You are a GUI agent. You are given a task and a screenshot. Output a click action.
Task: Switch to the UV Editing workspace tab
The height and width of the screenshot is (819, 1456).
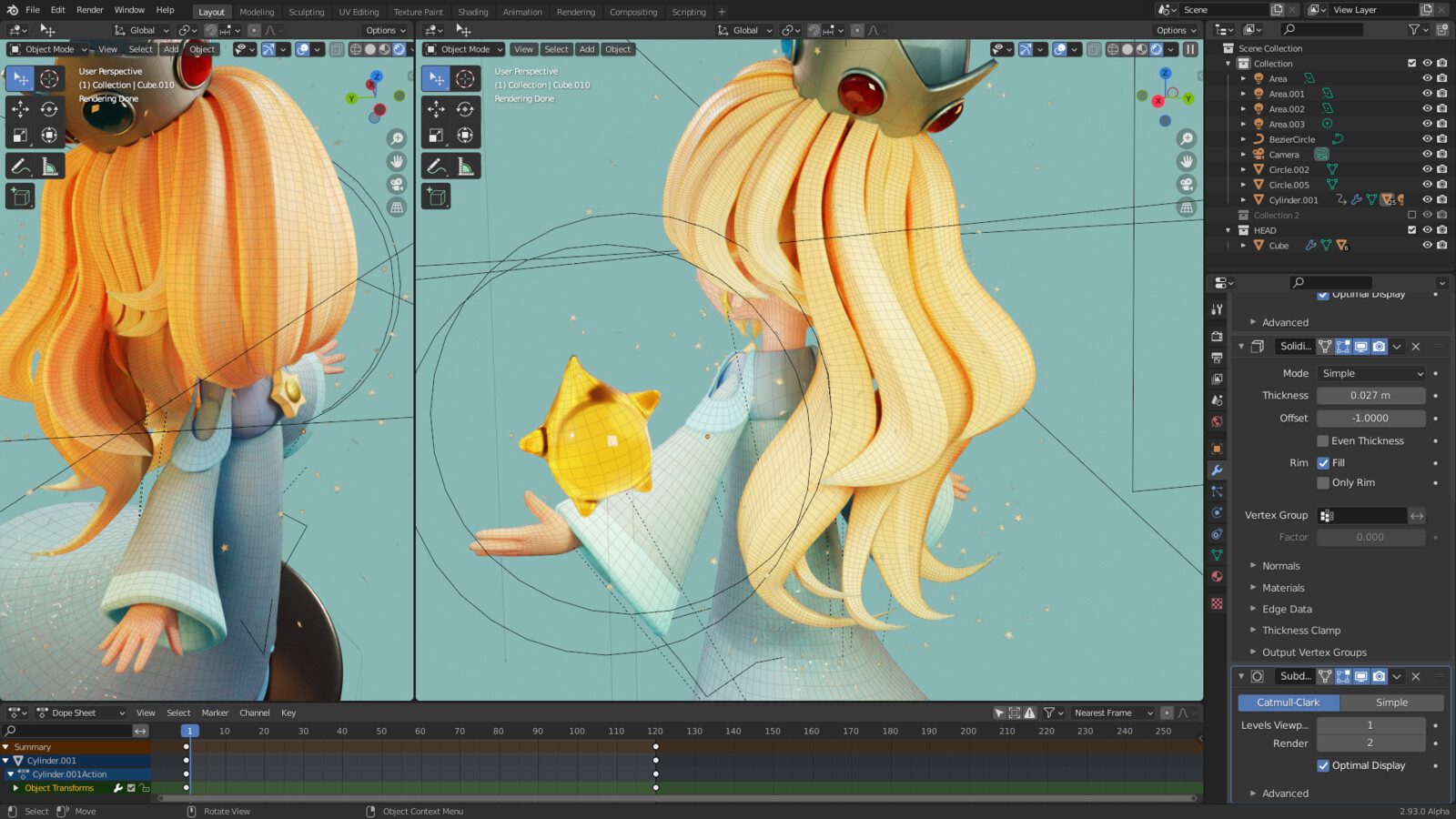click(x=359, y=12)
